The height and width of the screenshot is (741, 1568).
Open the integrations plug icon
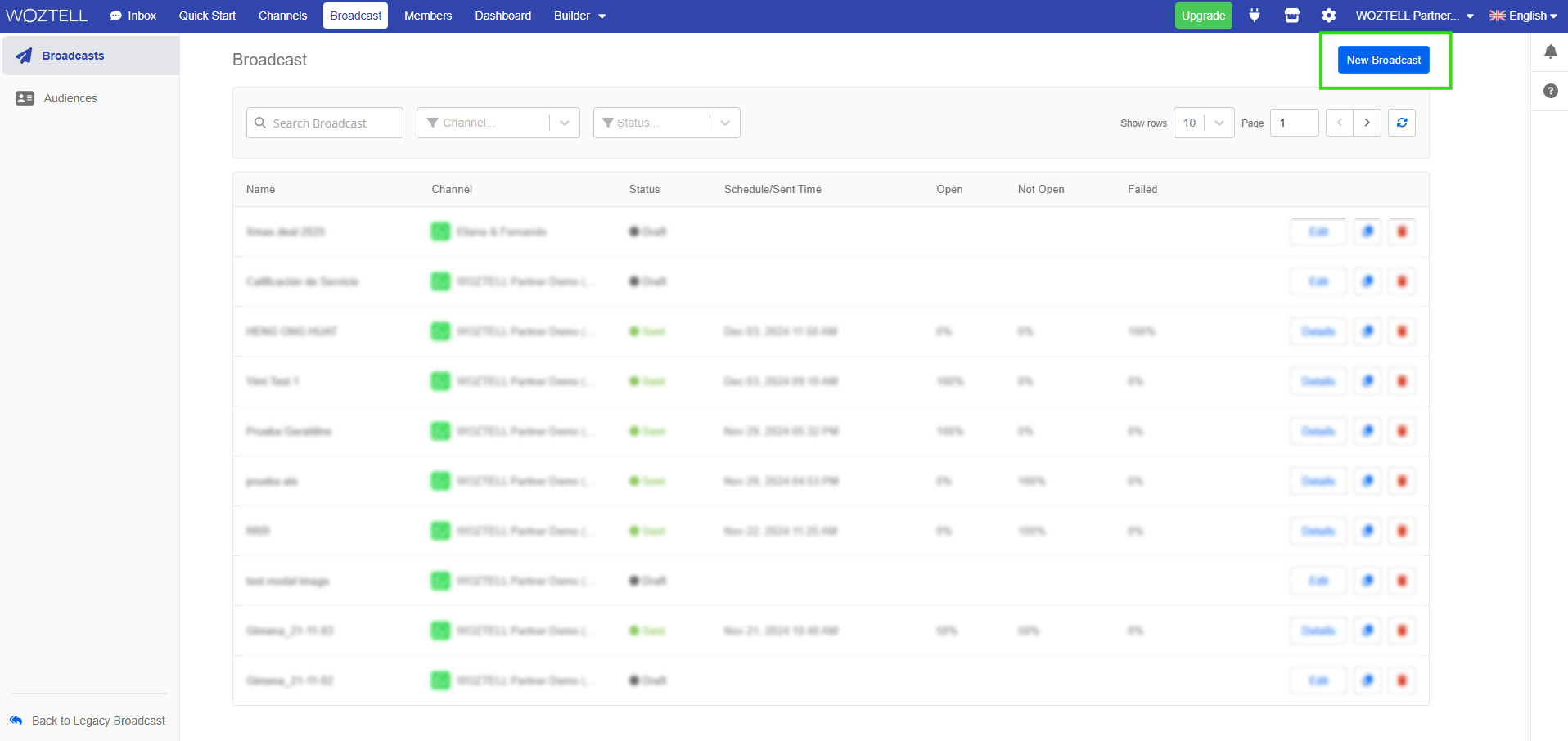tap(1254, 16)
